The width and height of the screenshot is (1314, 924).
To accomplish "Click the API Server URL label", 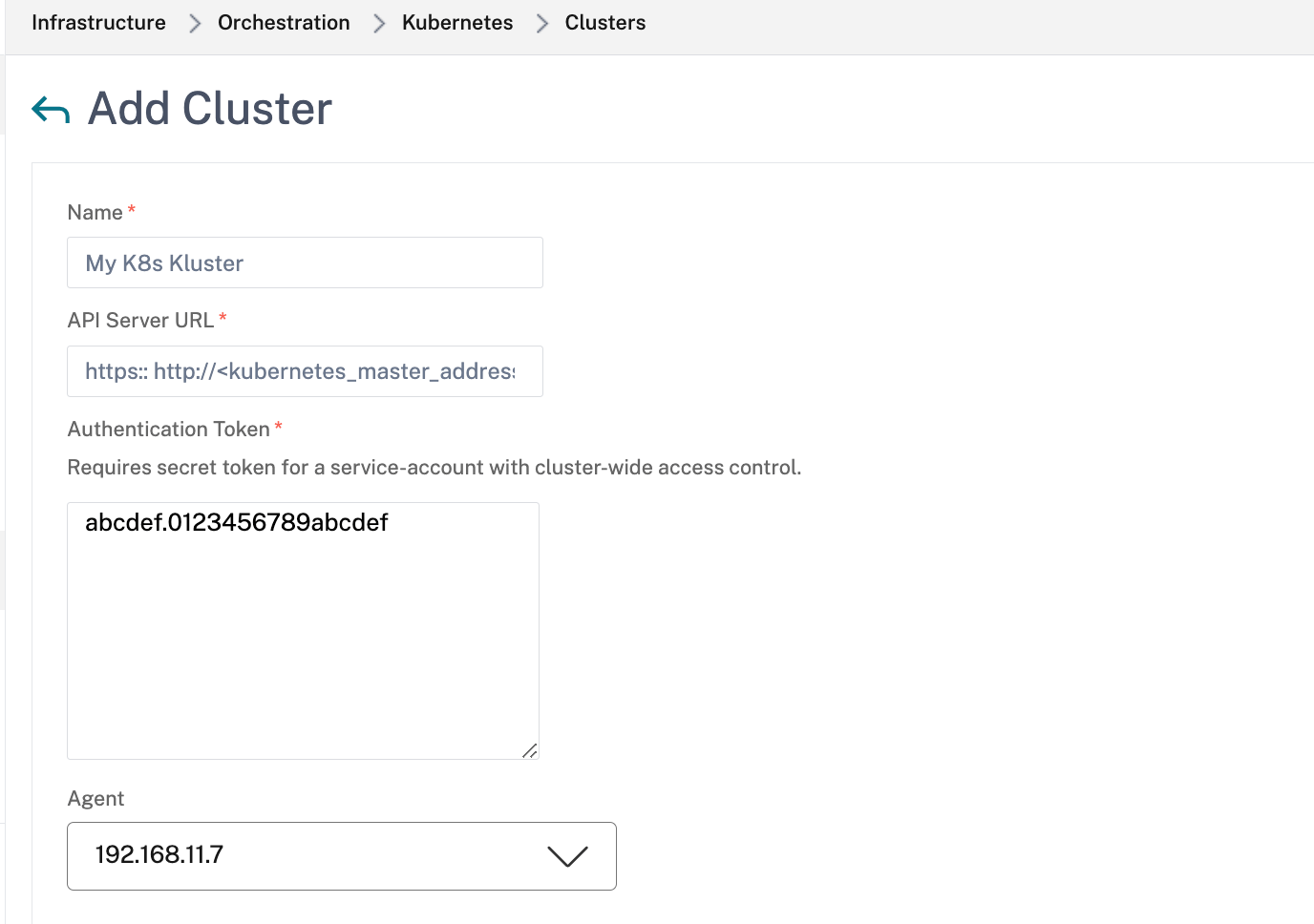I will click(140, 321).
